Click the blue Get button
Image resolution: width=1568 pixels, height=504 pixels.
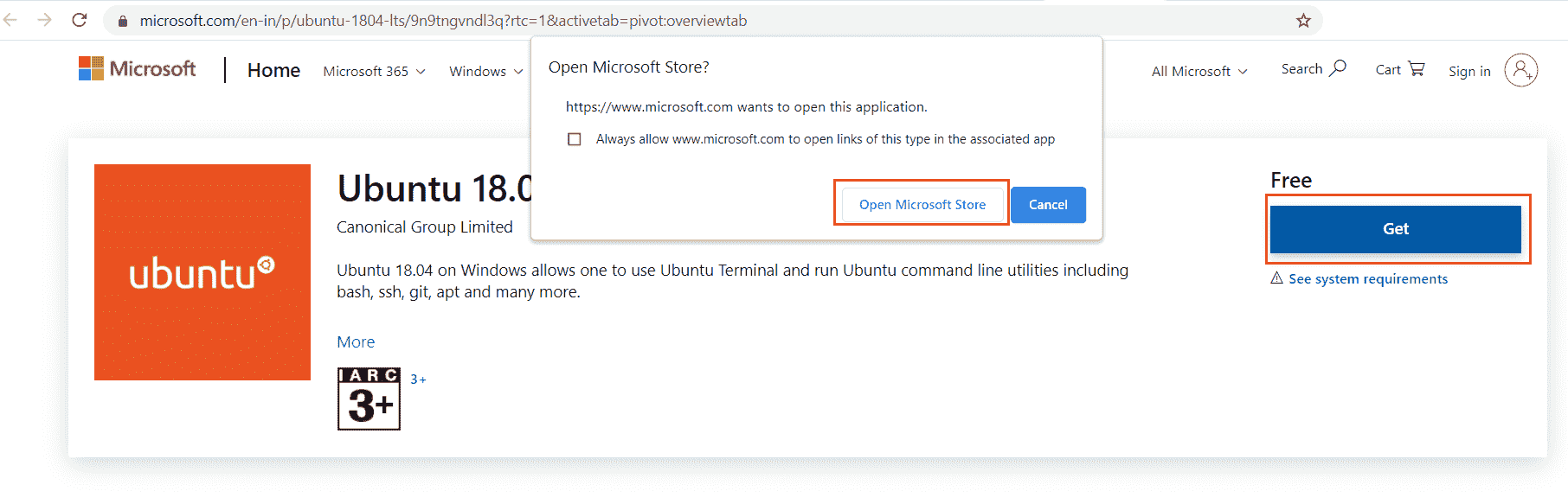(1395, 229)
